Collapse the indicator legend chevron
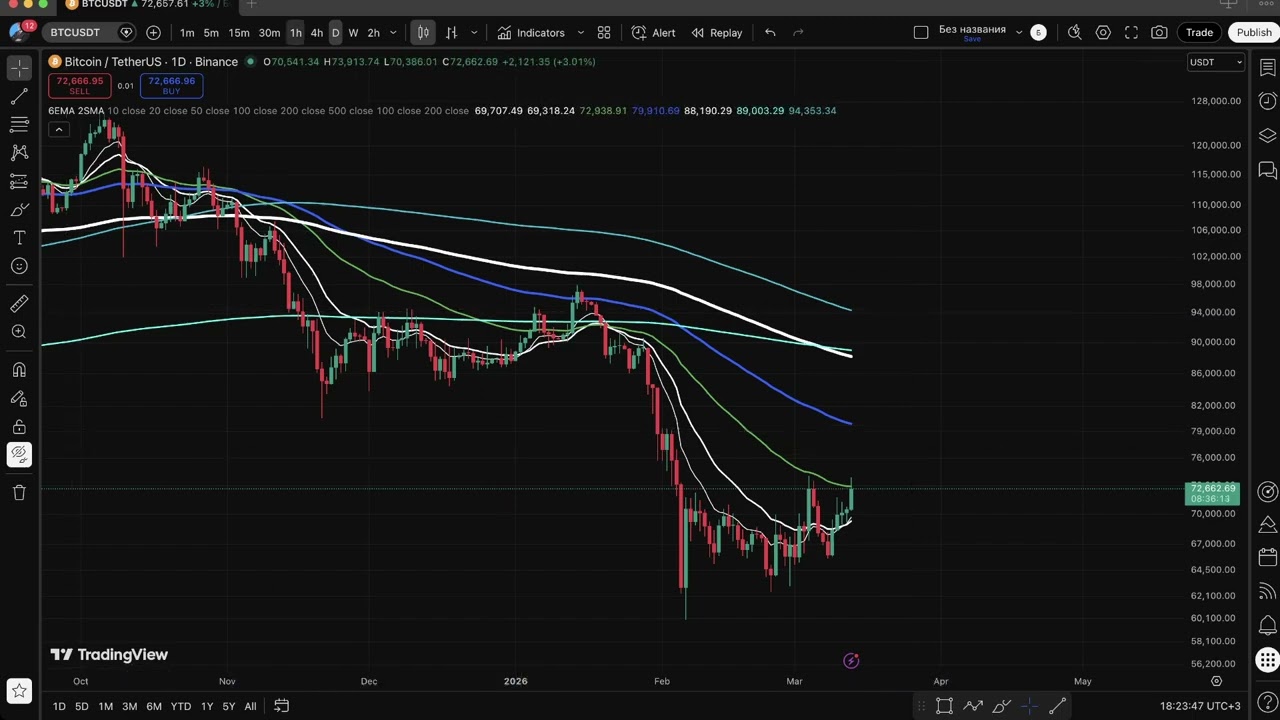Image resolution: width=1280 pixels, height=720 pixels. 59,129
